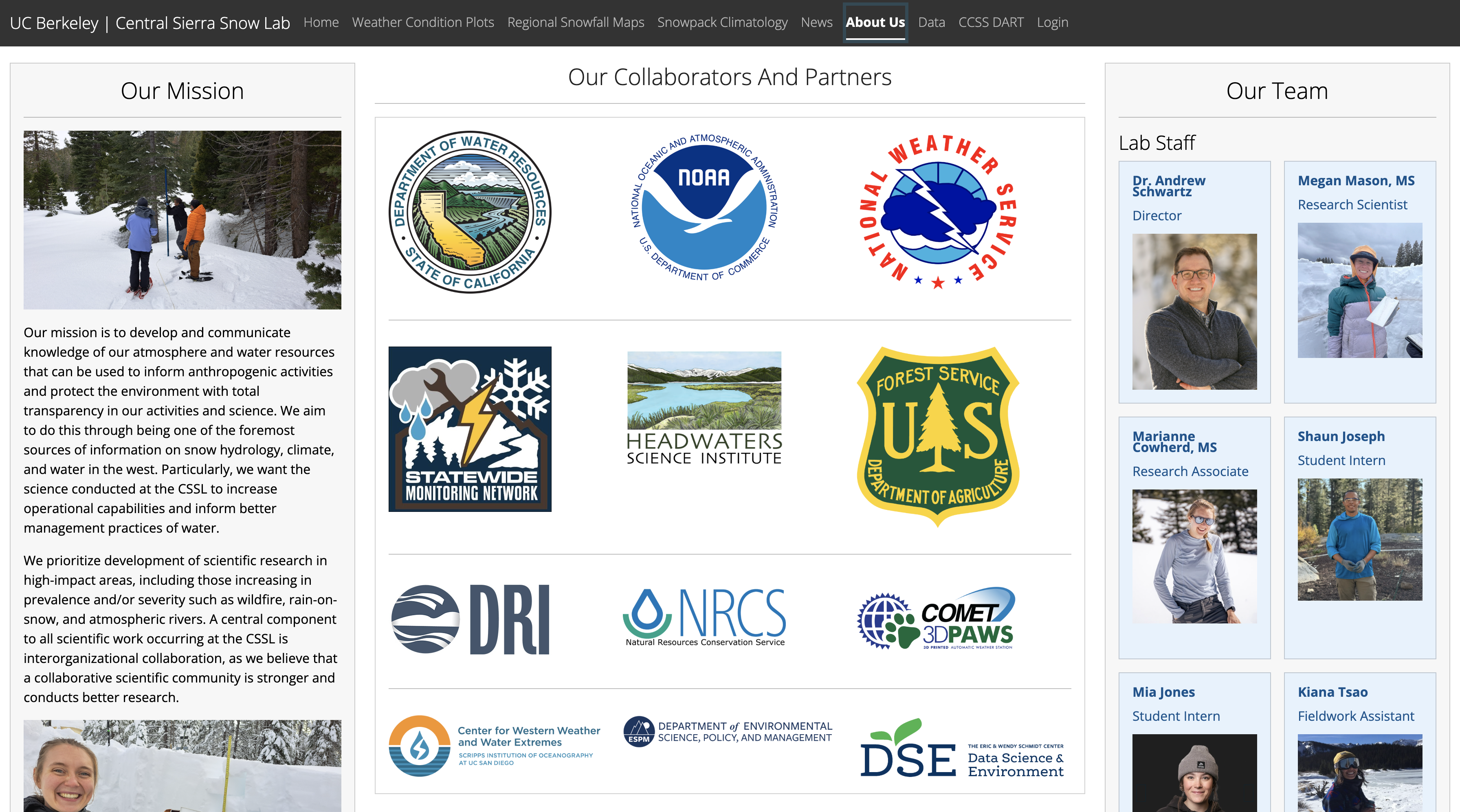Click UC Berkeley | Central Sierra Snow Lab brand
Image resolution: width=1460 pixels, height=812 pixels.
pyautogui.click(x=150, y=23)
